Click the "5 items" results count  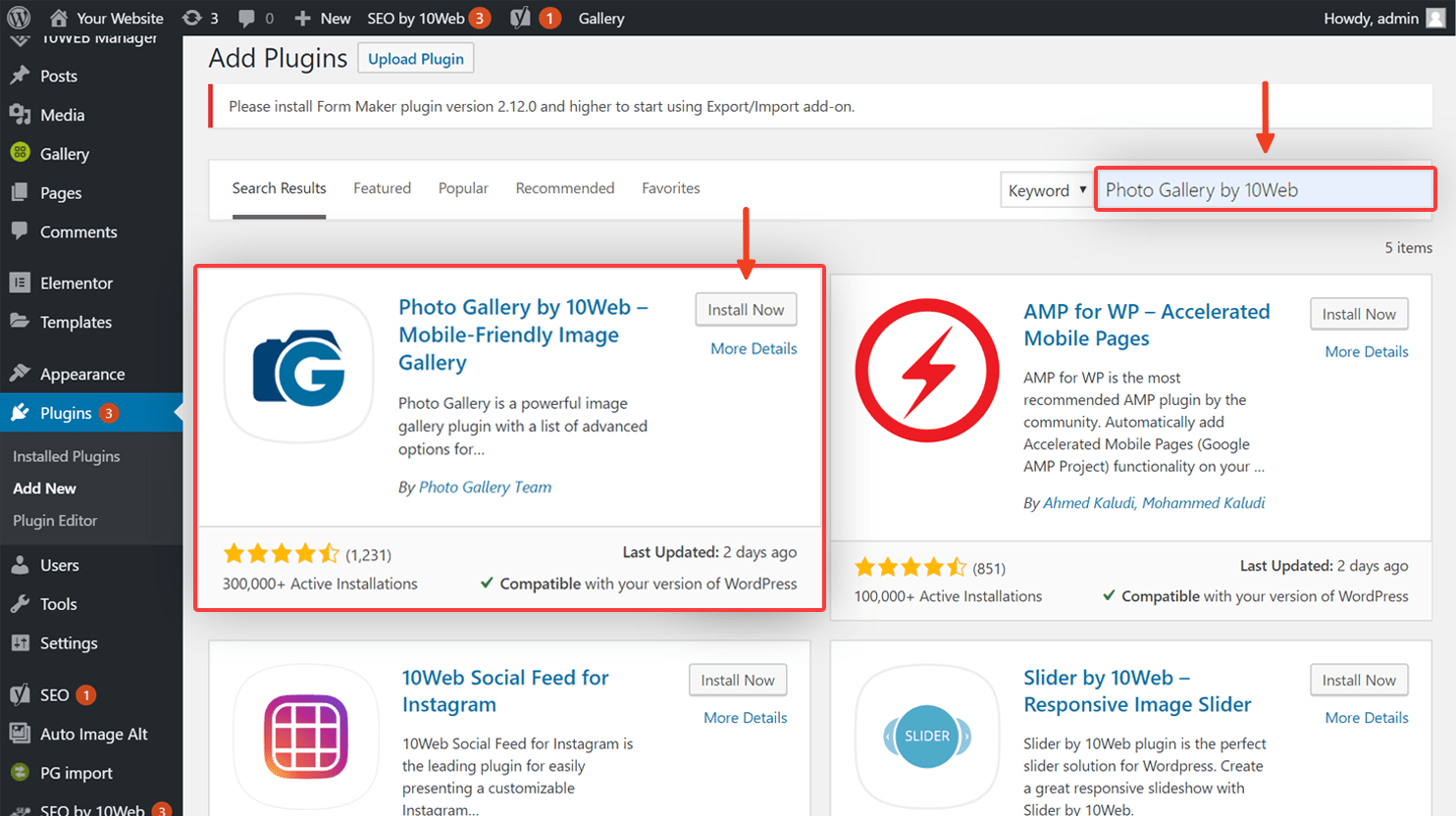(1408, 247)
